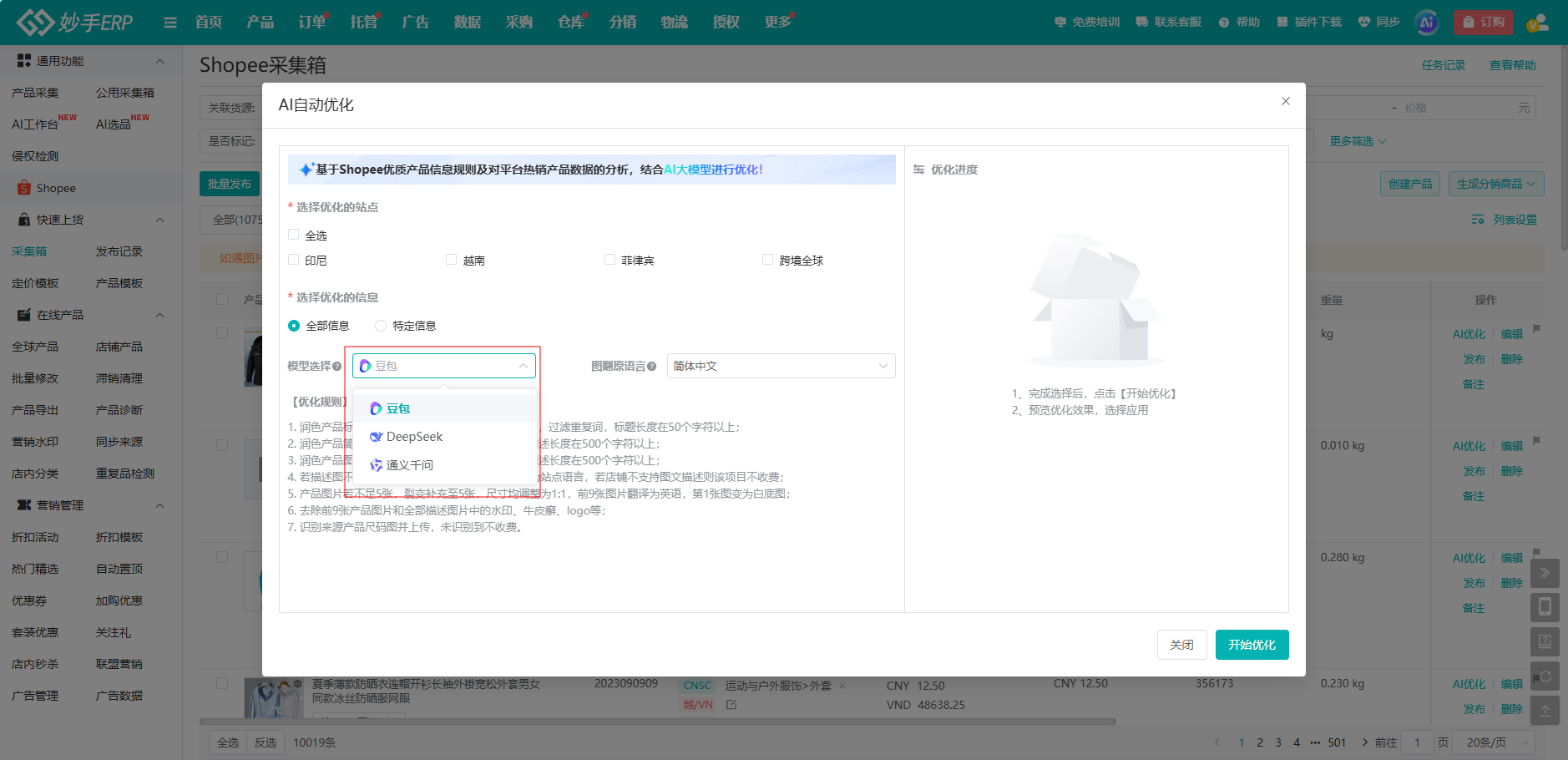This screenshot has height=760, width=1568.
Task: Check the table header select-all checkbox
Action: (222, 299)
